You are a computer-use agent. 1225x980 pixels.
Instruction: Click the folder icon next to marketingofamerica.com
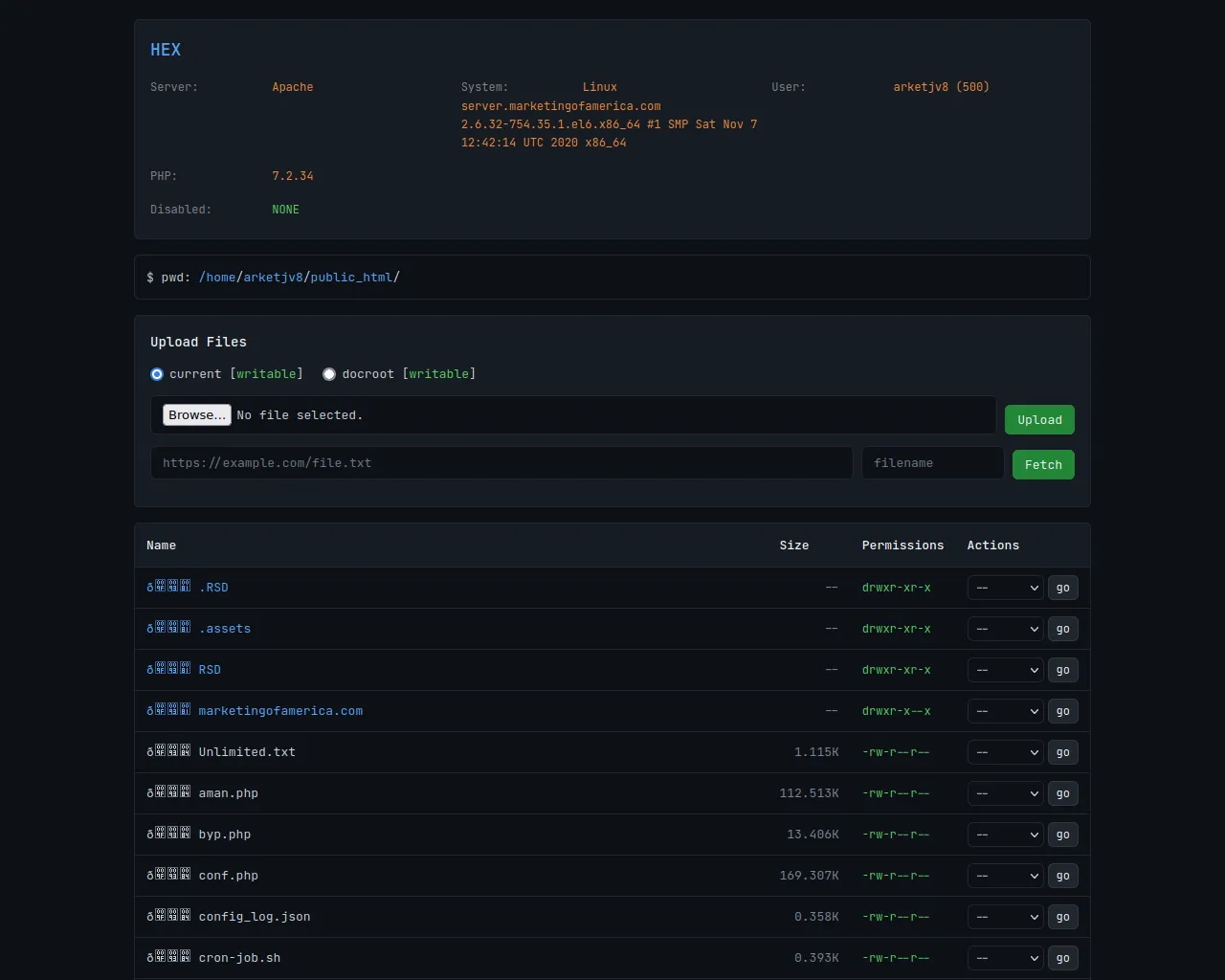[168, 711]
